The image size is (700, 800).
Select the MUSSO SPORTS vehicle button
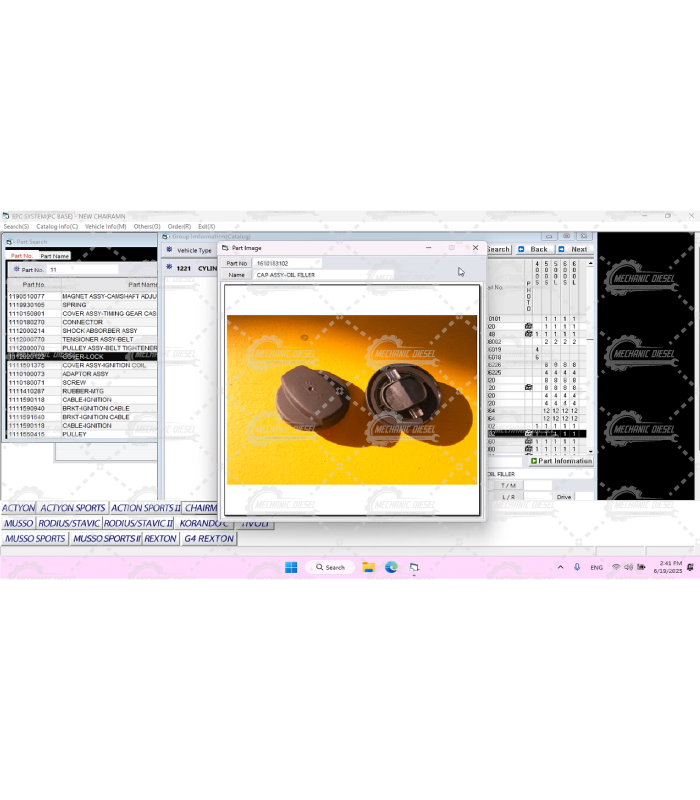pos(35,538)
